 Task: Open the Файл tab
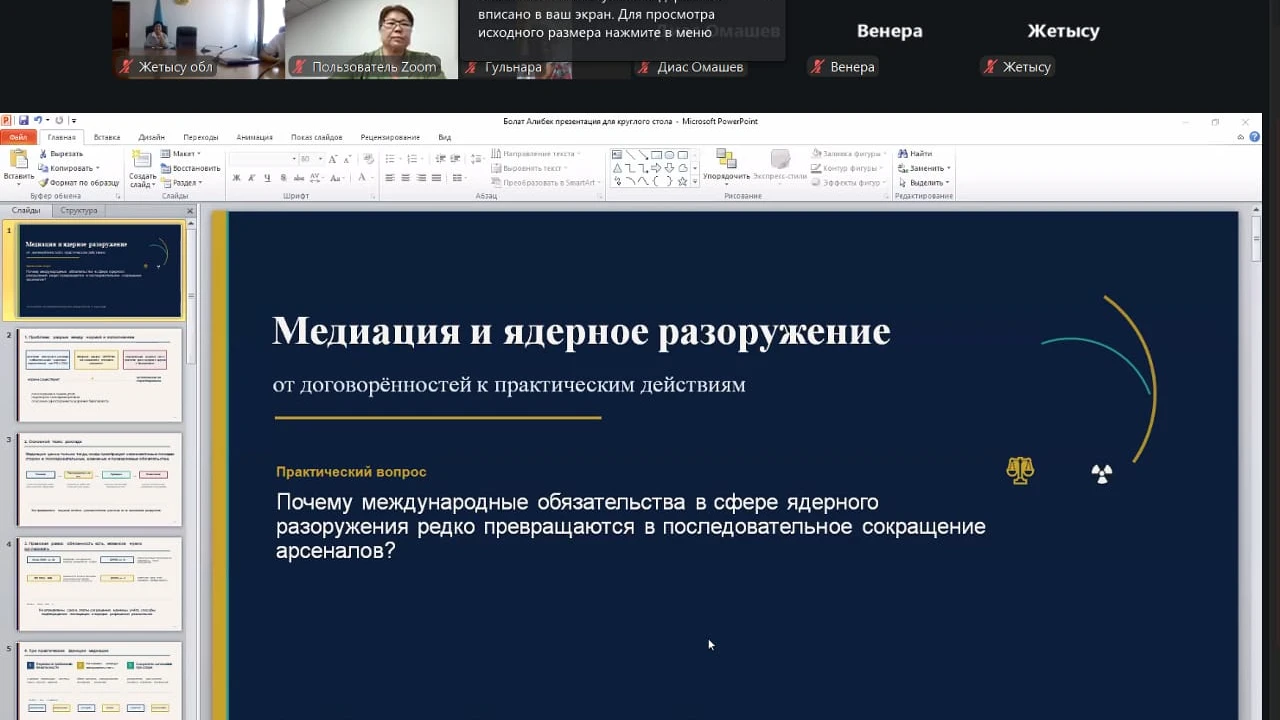18,137
